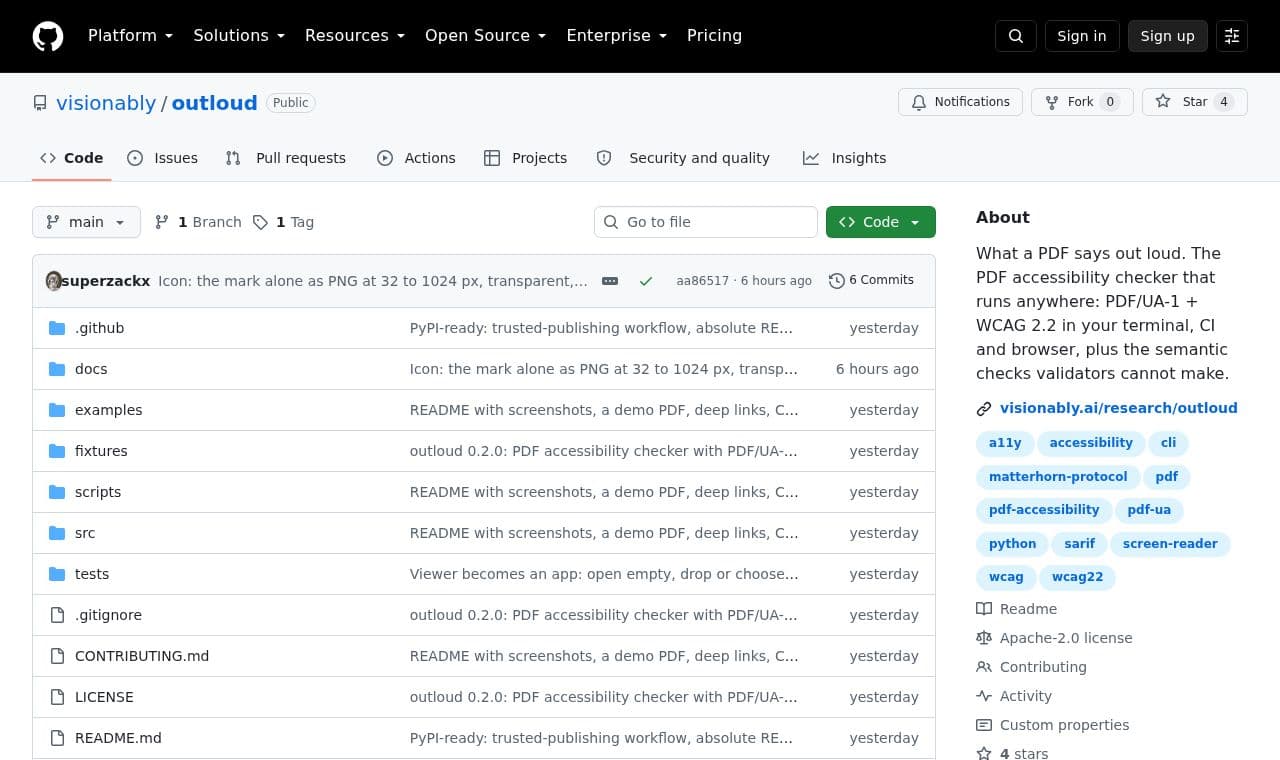Open the Enterprise dropdown menu
Screen dimensions: 1280x760
click(x=616, y=36)
